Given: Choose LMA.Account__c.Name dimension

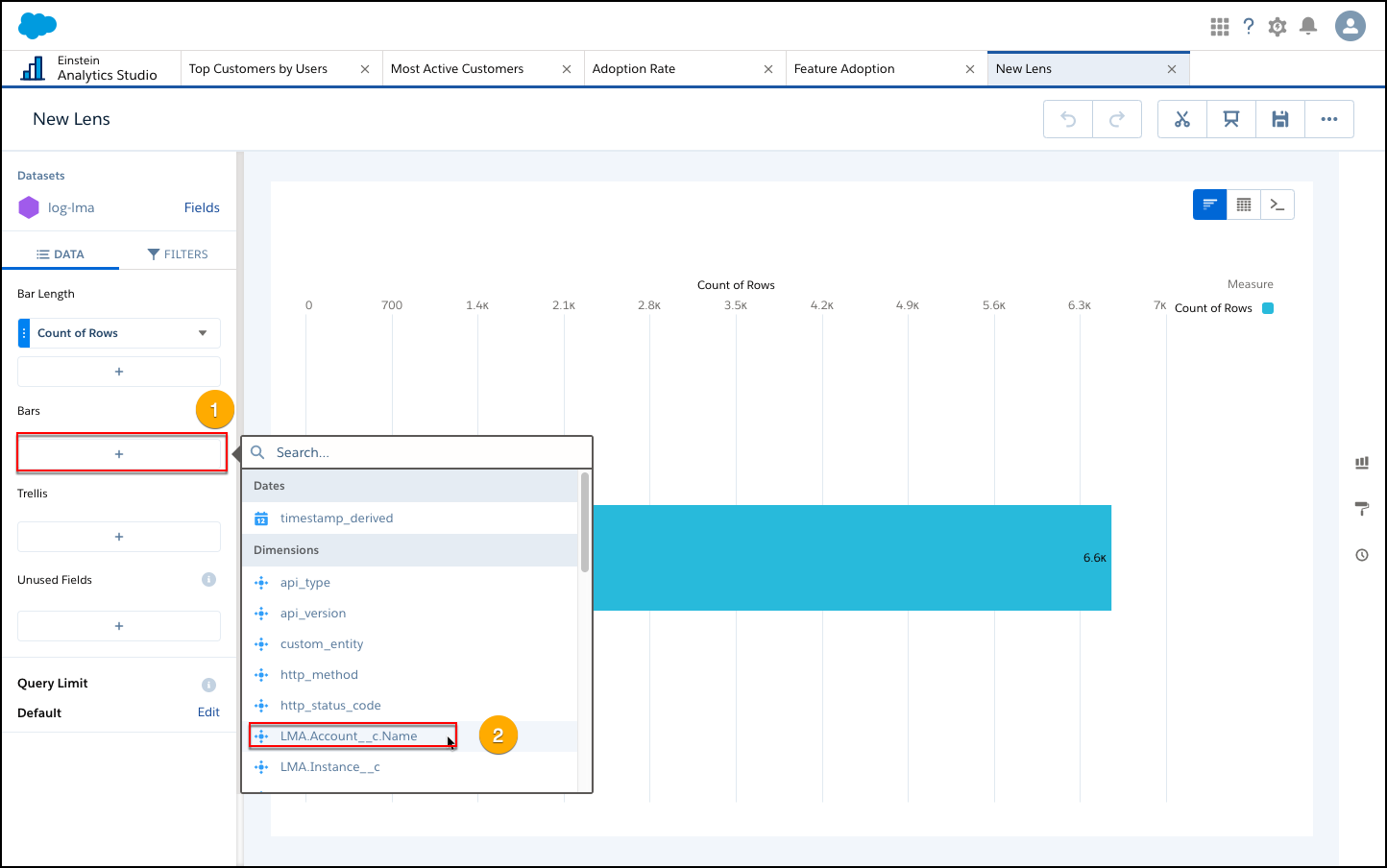Looking at the screenshot, I should tap(410, 736).
